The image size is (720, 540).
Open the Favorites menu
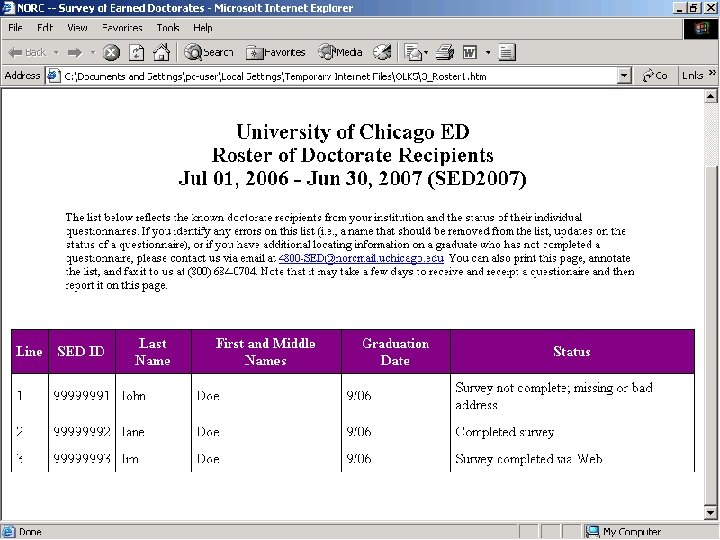[122, 28]
